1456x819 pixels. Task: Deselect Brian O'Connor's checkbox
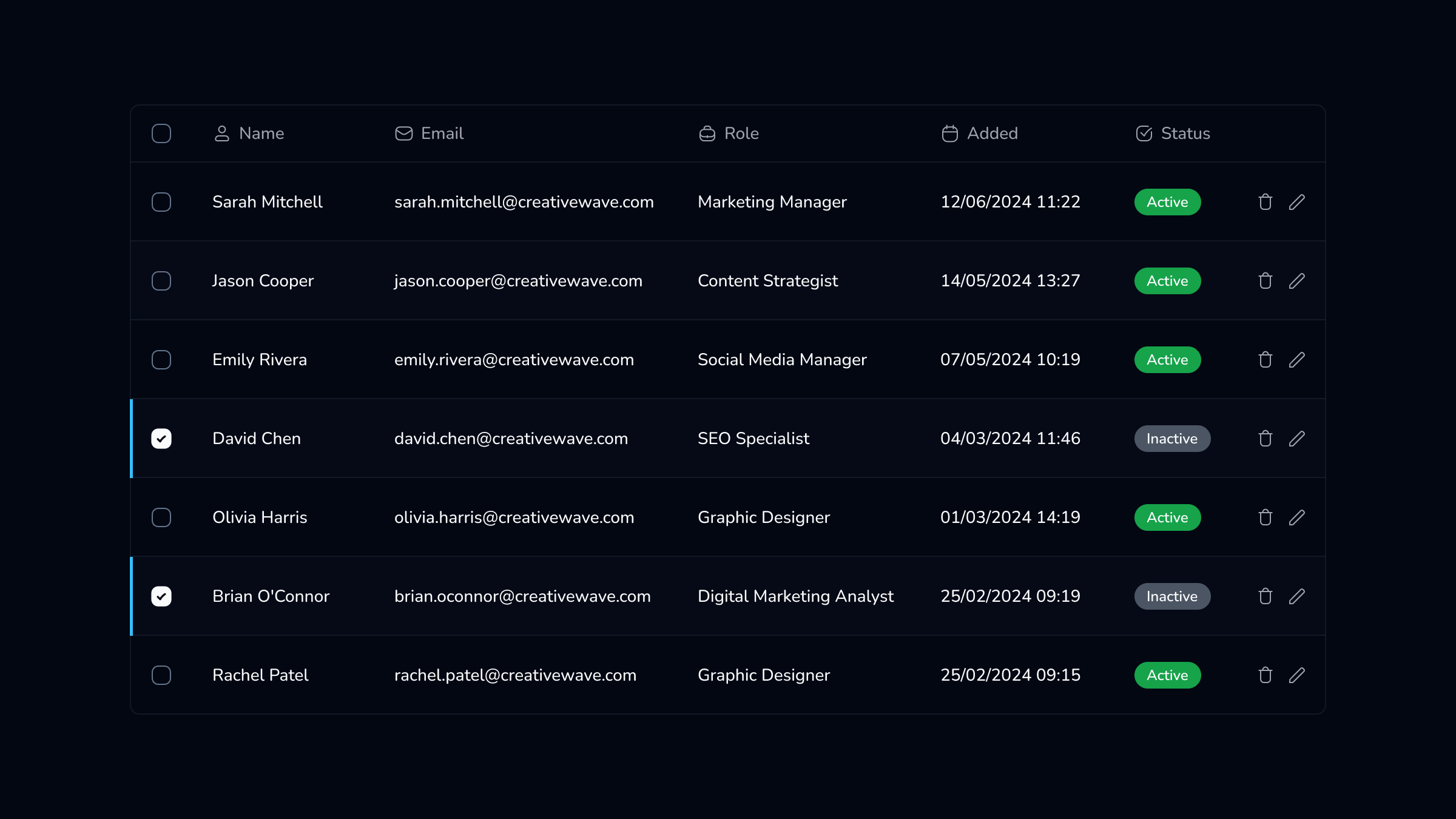tap(161, 596)
